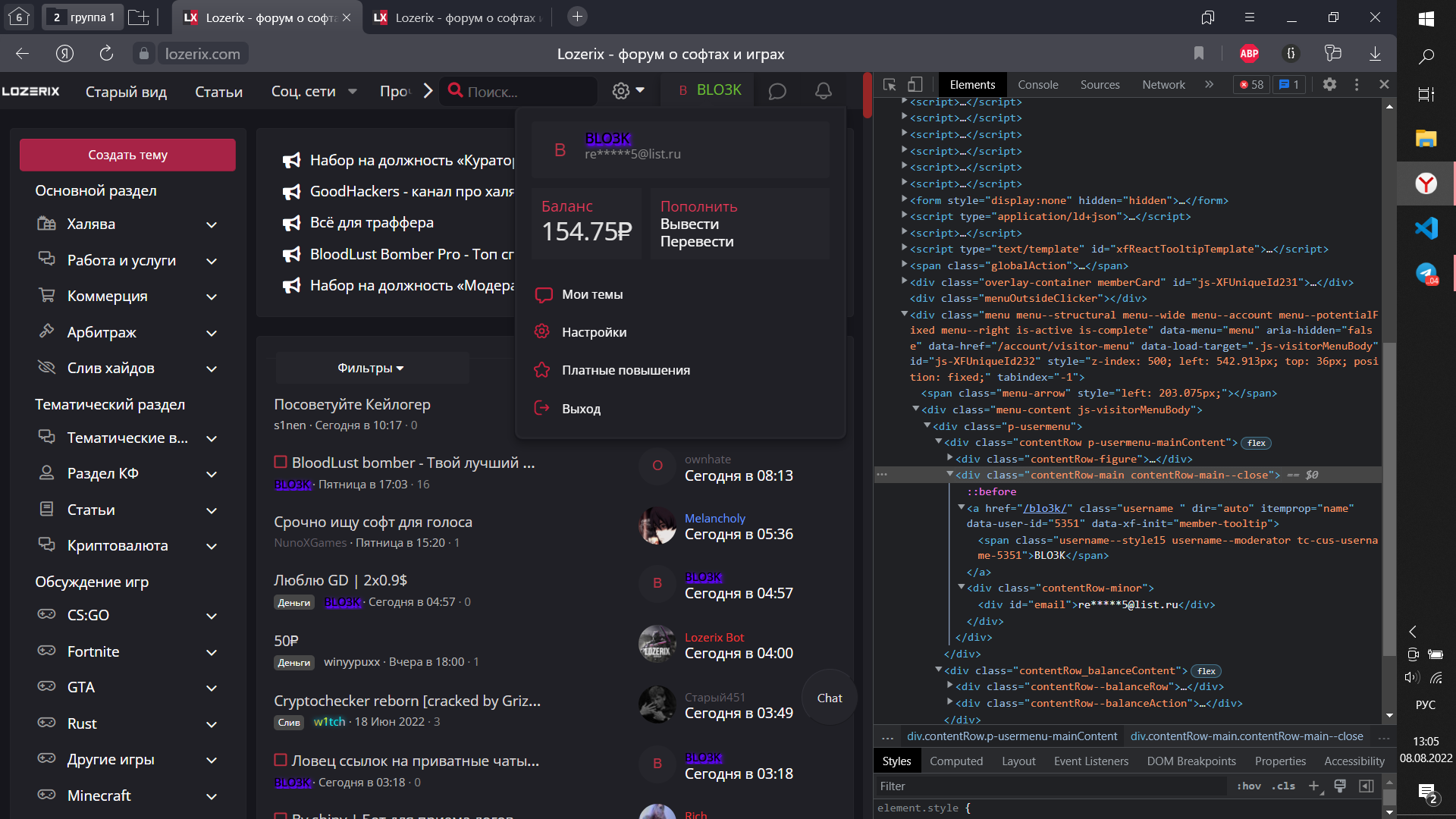The height and width of the screenshot is (819, 1456).
Task: Open Telegram from taskbar
Action: (x=1426, y=273)
